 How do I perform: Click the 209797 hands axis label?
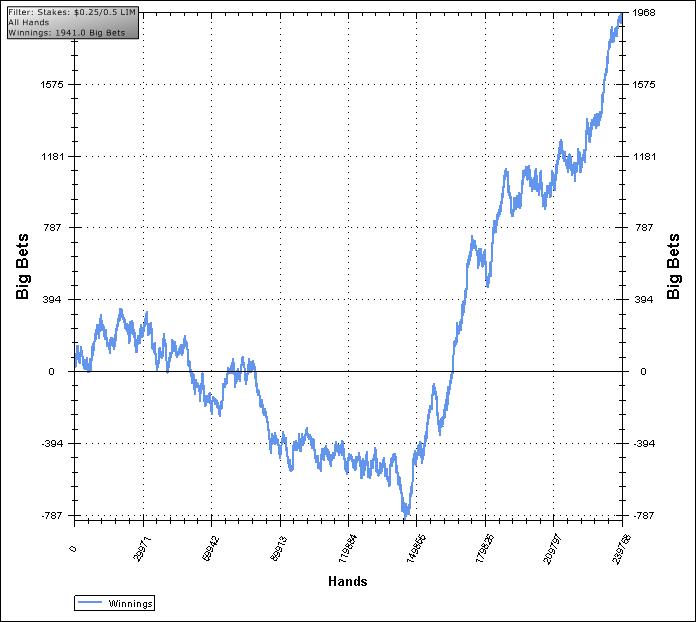tap(553, 549)
